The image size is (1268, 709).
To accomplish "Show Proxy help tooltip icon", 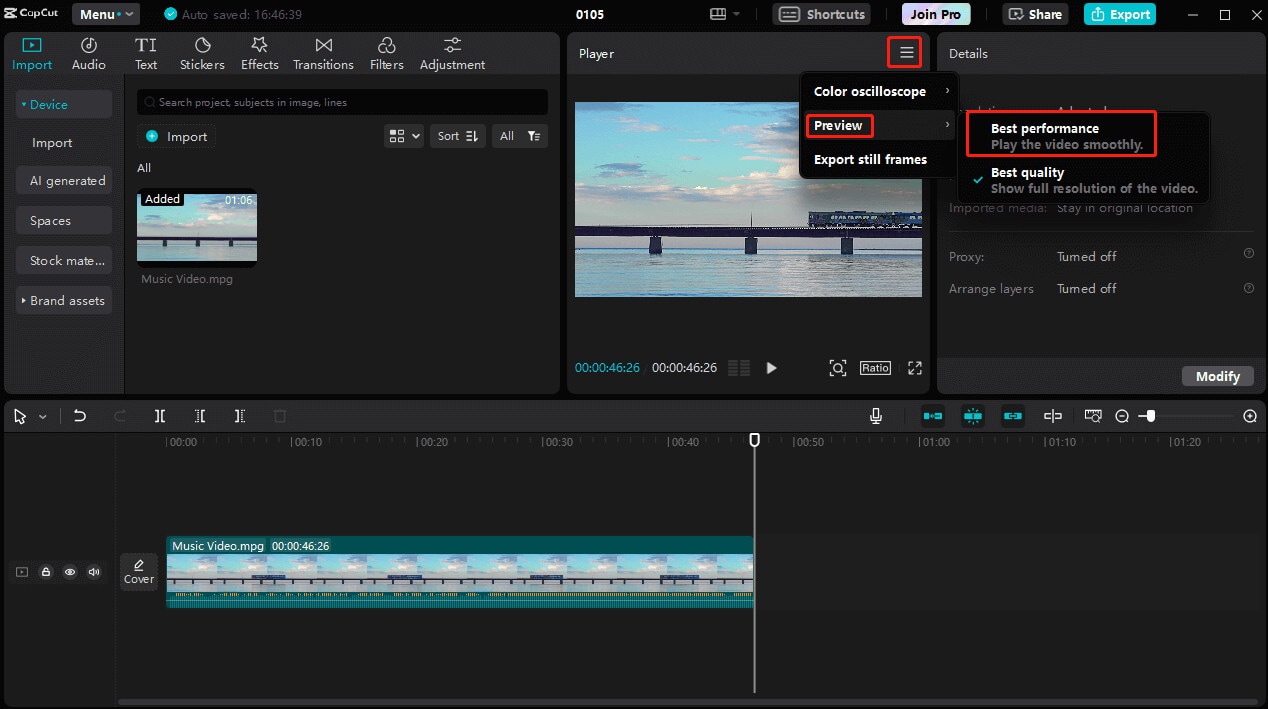I will click(x=1249, y=254).
